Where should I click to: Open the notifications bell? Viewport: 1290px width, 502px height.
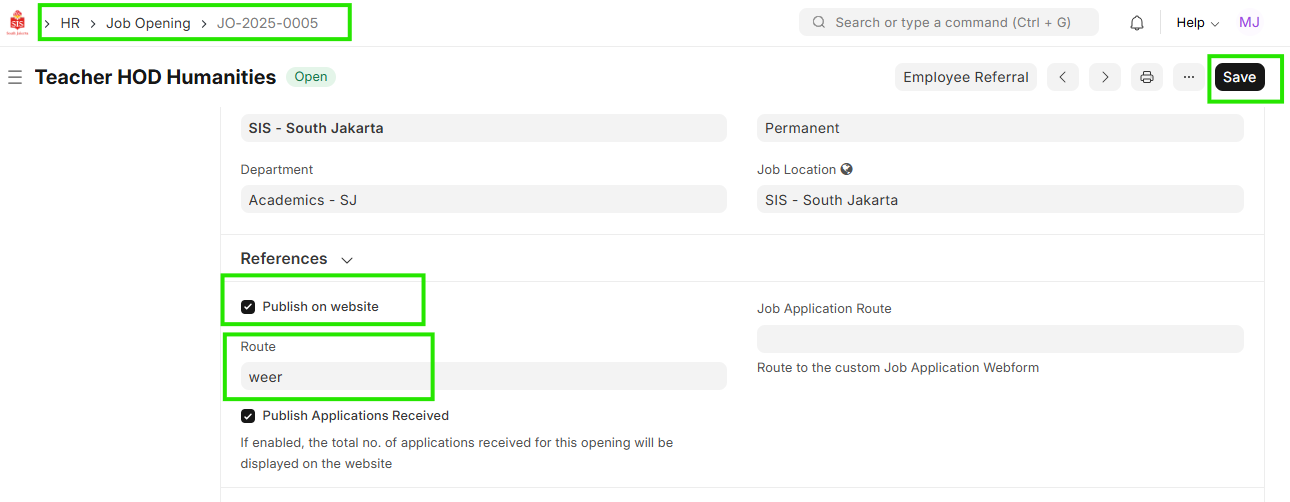point(1137,23)
